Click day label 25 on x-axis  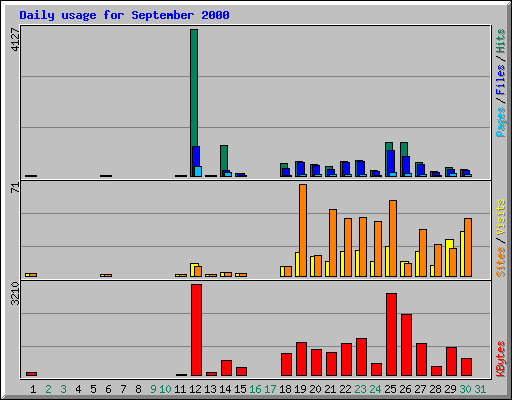pyautogui.click(x=390, y=389)
